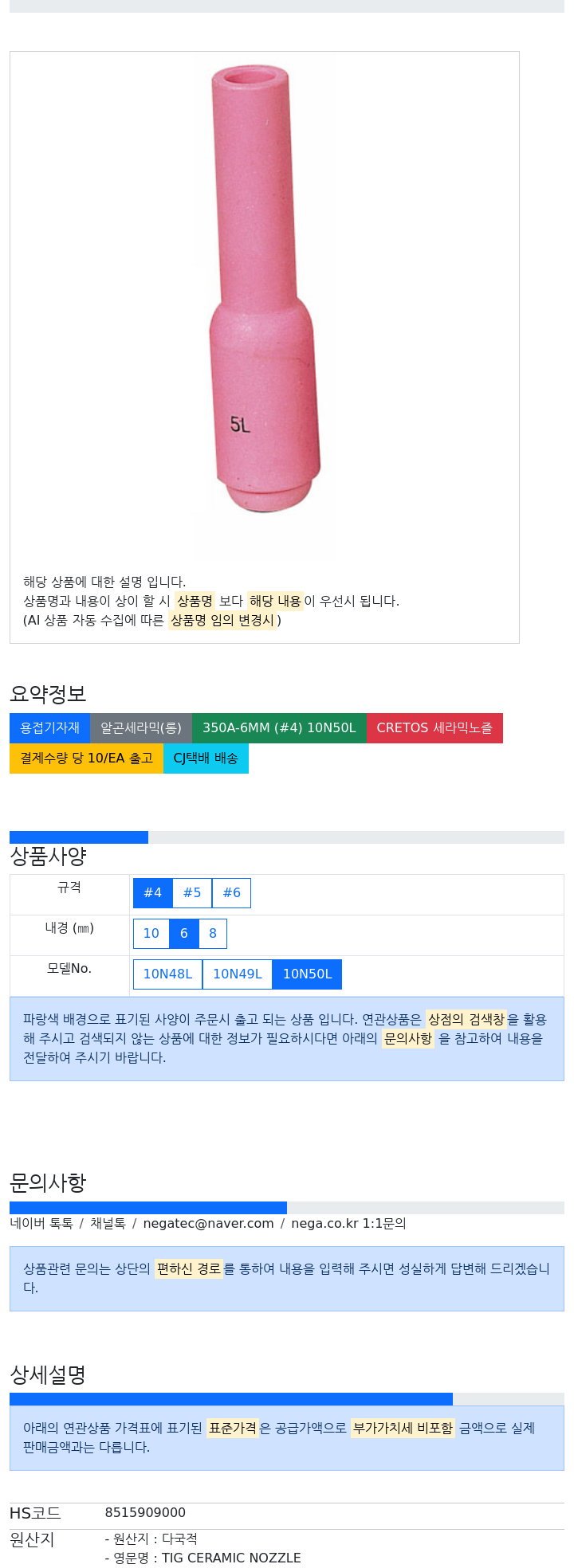Choose the #5 size option

pyautogui.click(x=192, y=893)
